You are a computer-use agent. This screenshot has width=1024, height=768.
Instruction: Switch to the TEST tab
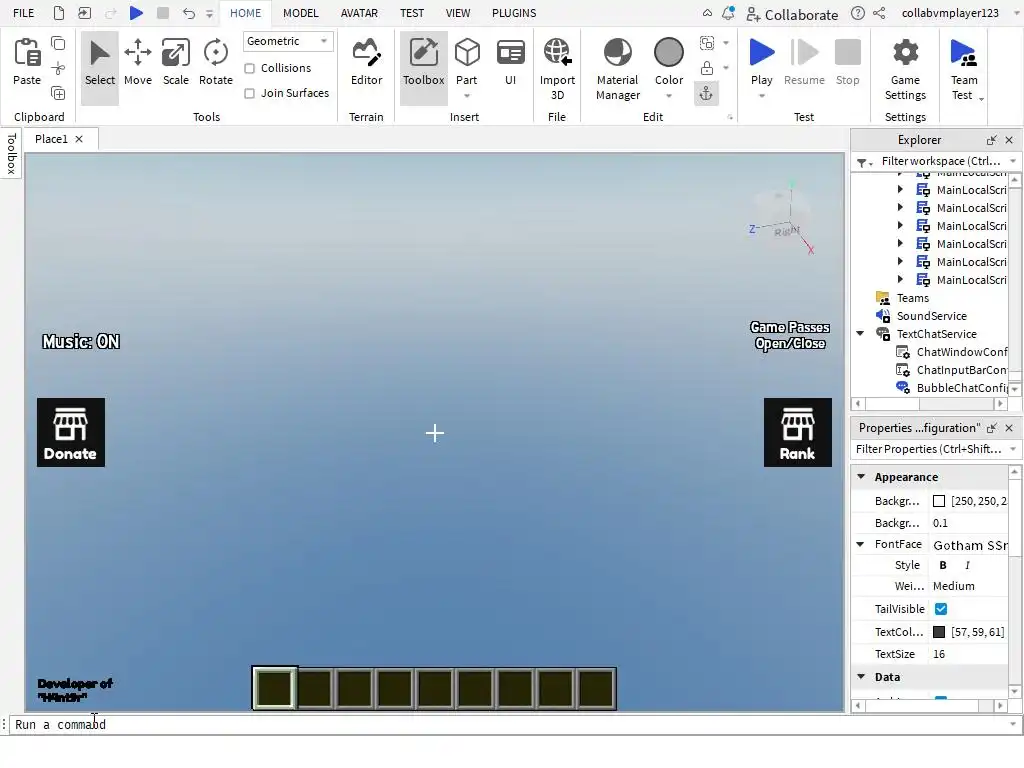click(x=412, y=13)
